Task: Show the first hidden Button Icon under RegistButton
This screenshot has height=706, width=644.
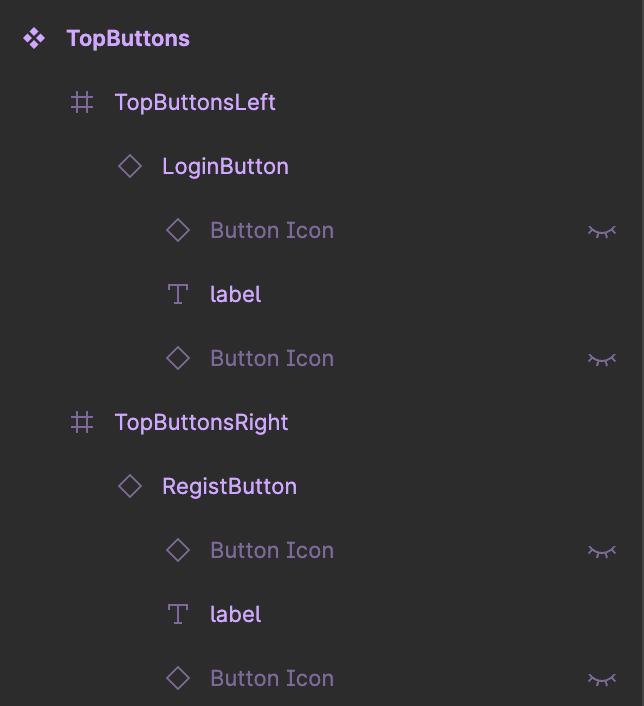Action: 601,551
